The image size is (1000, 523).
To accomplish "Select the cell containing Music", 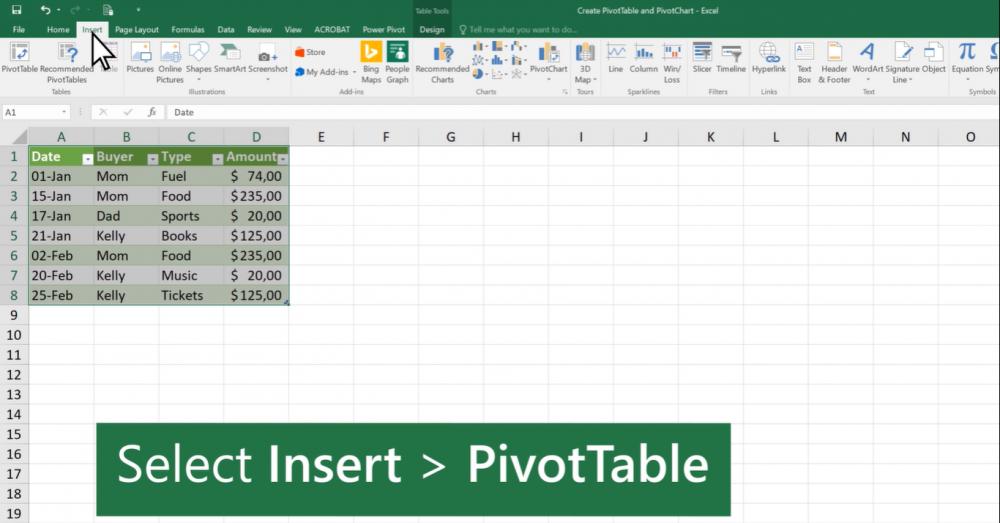I will click(191, 276).
